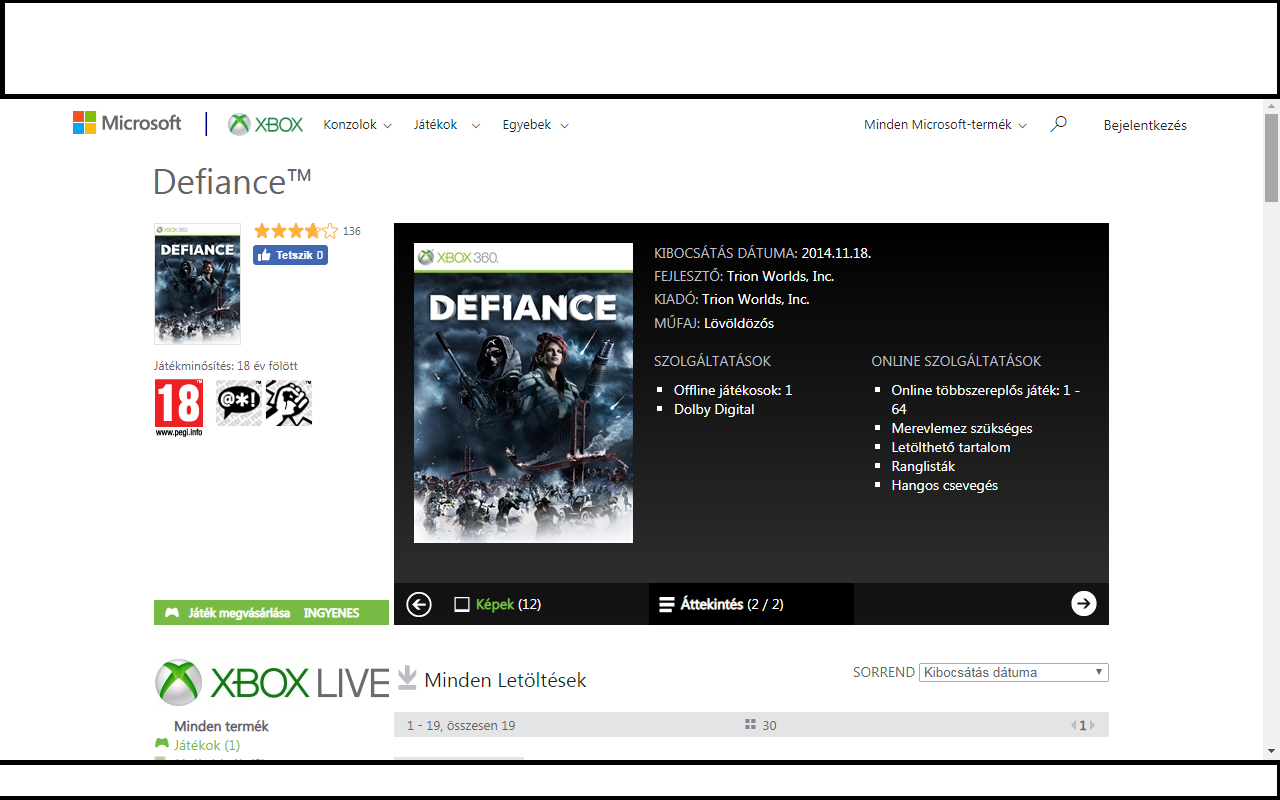This screenshot has width=1280, height=800.
Task: Open the Xbox home logo
Action: pyautogui.click(x=265, y=124)
